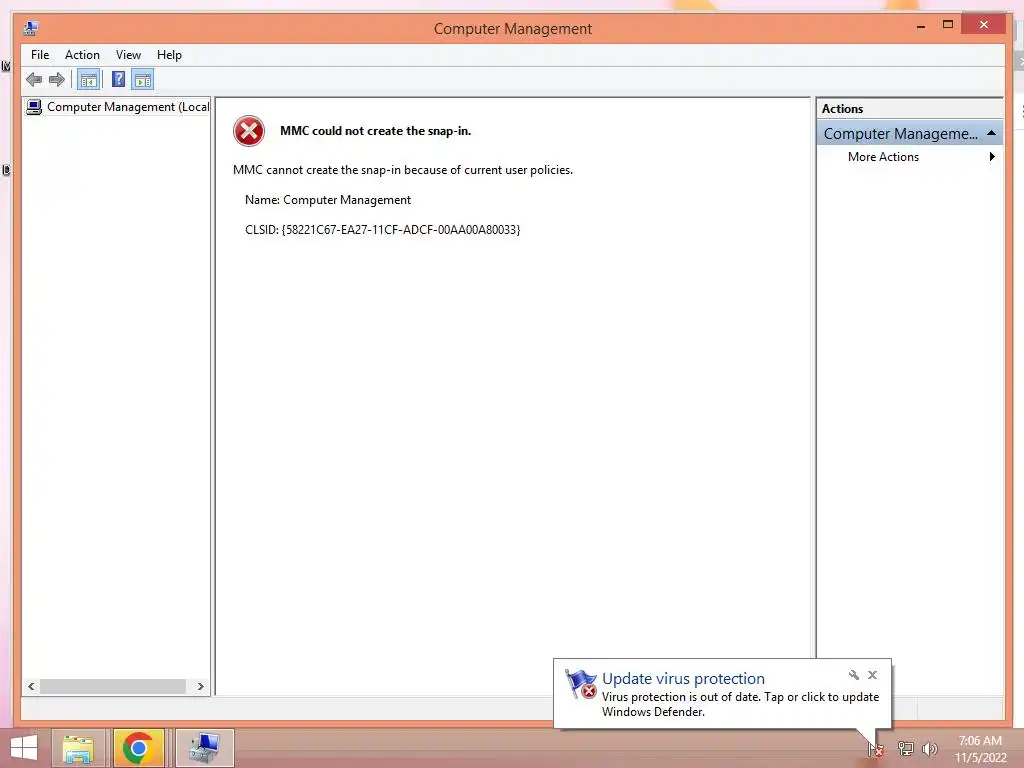Click 'MMC could not create the snap-in.' heading
This screenshot has height=768, width=1024.
click(376, 131)
